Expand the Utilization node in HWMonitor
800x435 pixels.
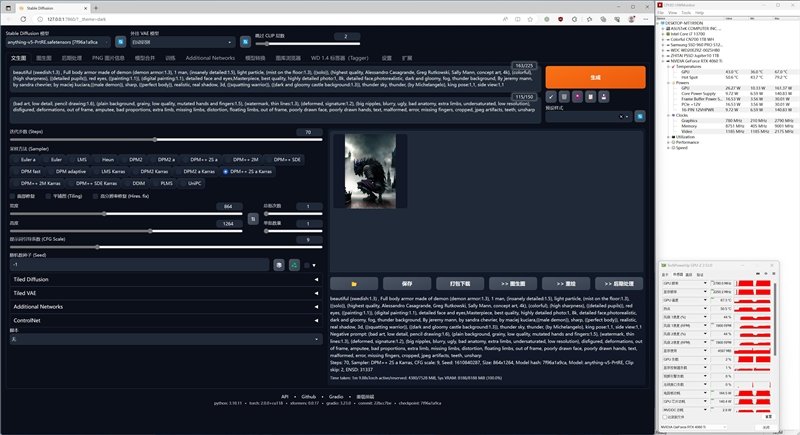(668, 137)
